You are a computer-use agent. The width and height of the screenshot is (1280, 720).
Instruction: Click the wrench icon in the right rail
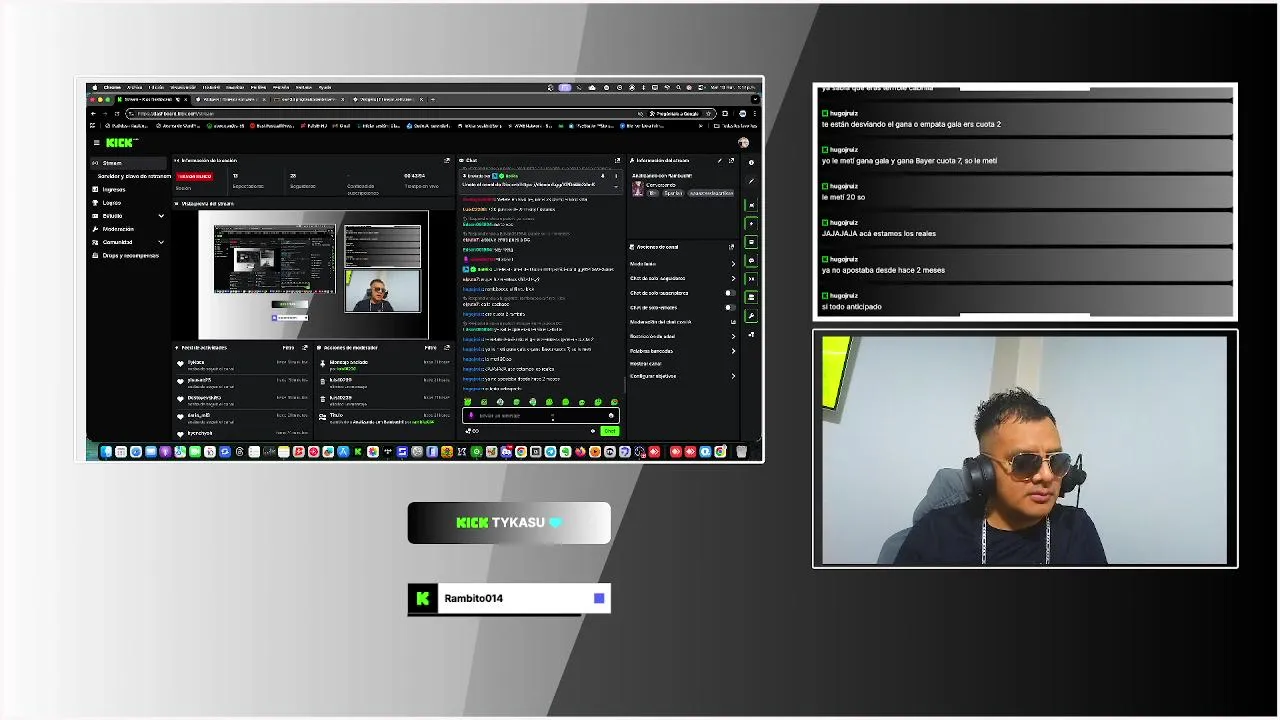click(751, 316)
